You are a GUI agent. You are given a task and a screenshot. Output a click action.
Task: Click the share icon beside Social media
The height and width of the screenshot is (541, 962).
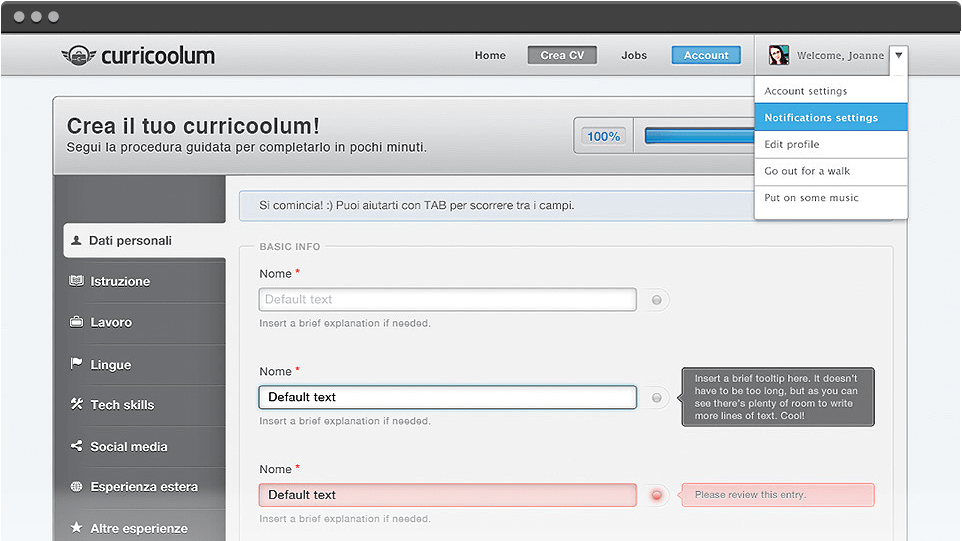coord(76,447)
